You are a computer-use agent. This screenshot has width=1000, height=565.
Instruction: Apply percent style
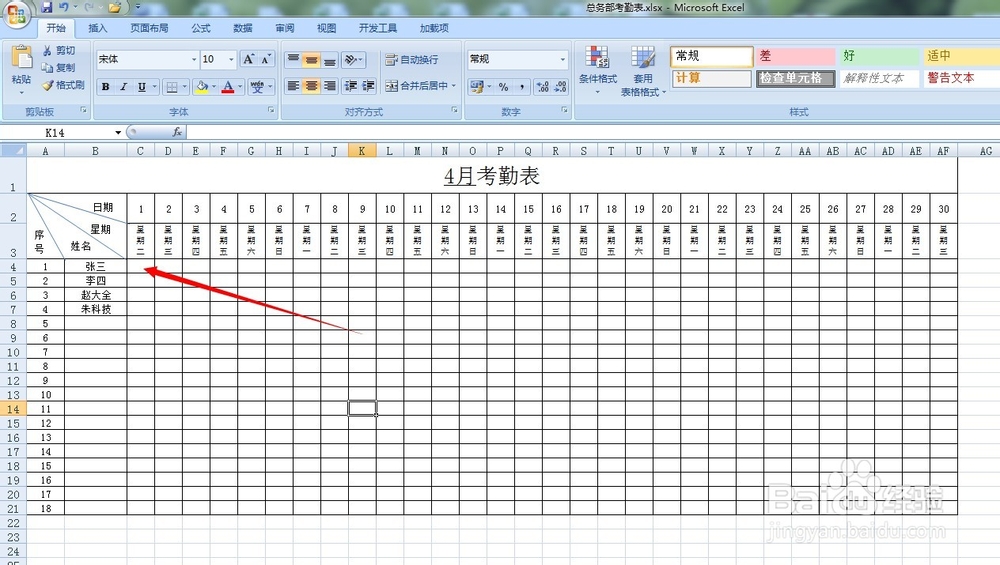click(504, 86)
